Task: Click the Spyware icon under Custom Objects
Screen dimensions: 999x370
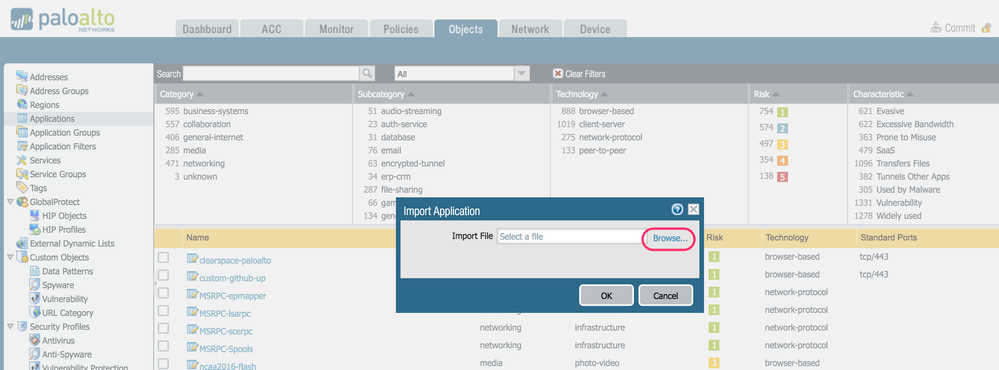Action: click(34, 285)
